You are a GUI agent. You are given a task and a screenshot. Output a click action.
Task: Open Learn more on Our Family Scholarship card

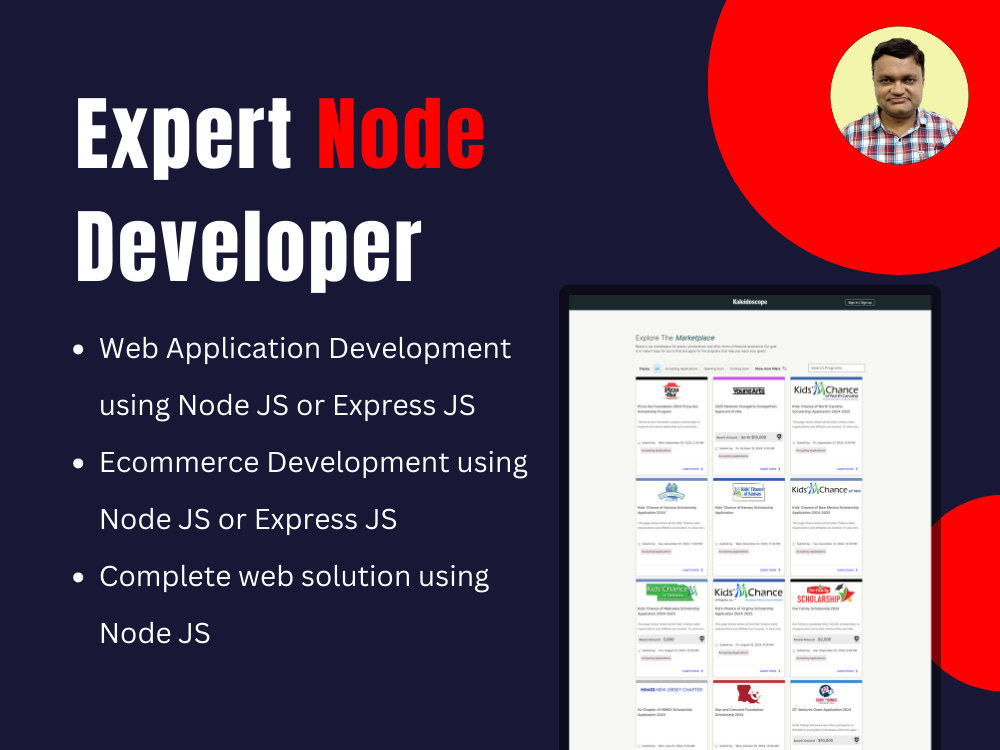848,671
